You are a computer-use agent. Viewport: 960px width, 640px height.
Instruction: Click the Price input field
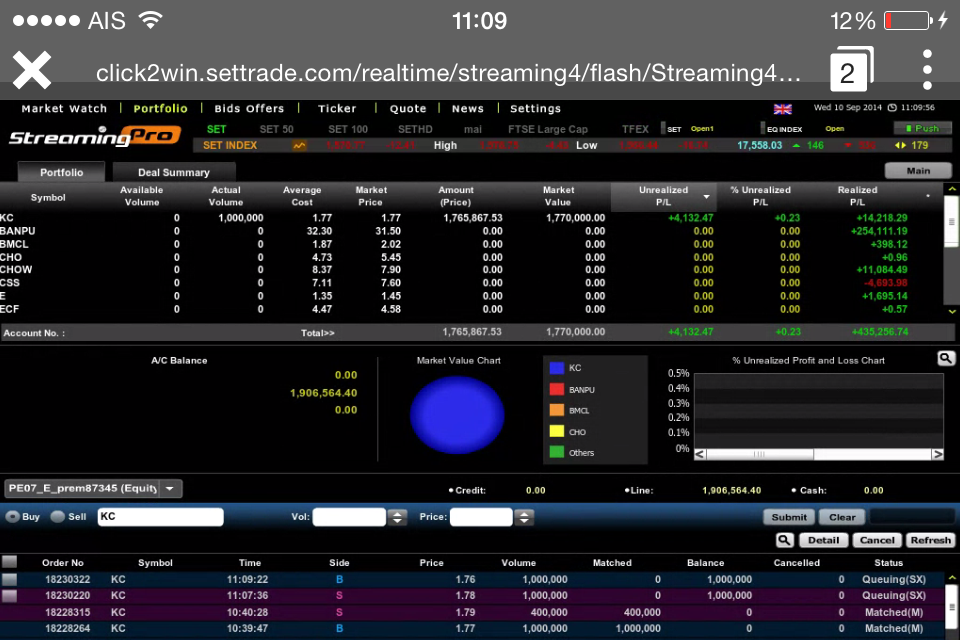481,517
